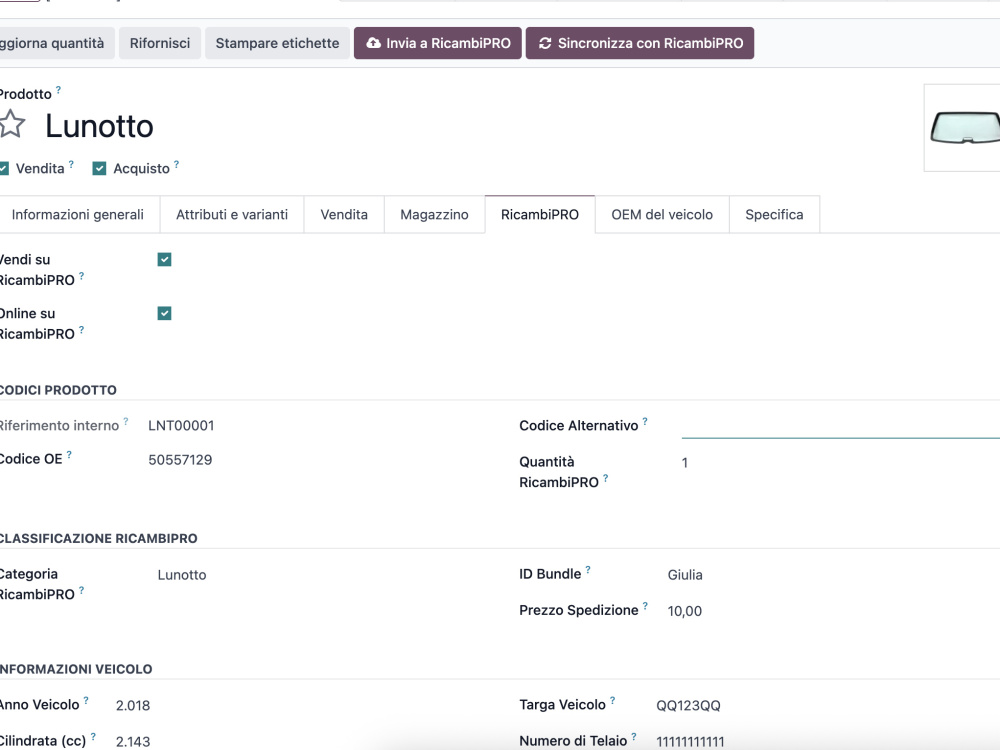Click Numero di Telaio value 11111111111
The height and width of the screenshot is (750, 1000).
691,742
